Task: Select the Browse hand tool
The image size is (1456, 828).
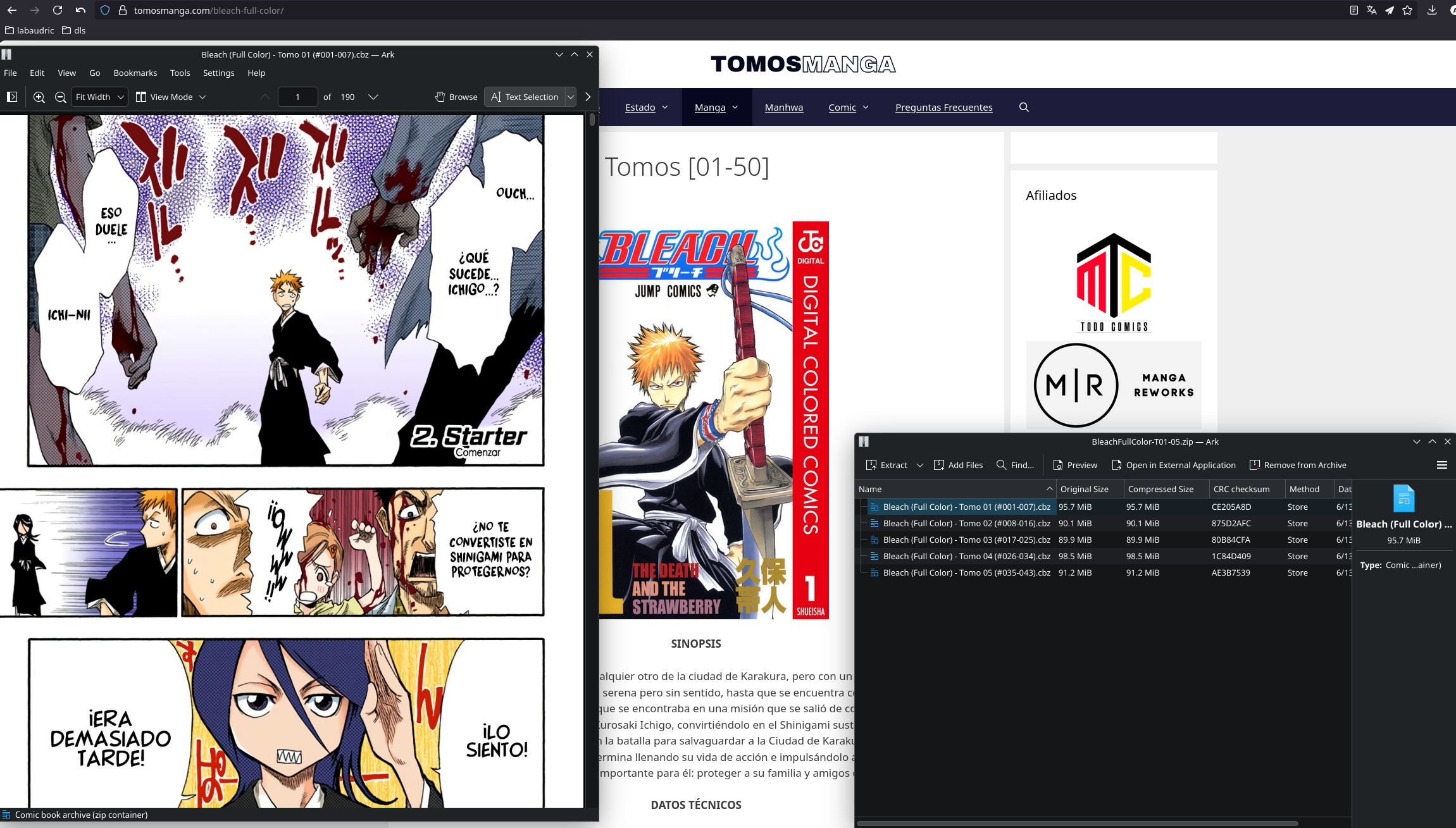Action: click(x=456, y=97)
